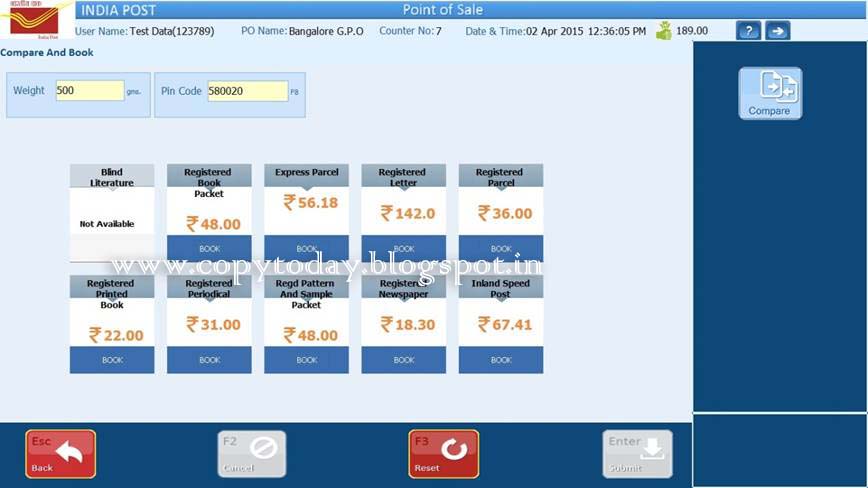Click the user name Test Data(123789)
Image resolution: width=868 pixels, height=488 pixels.
(x=172, y=31)
